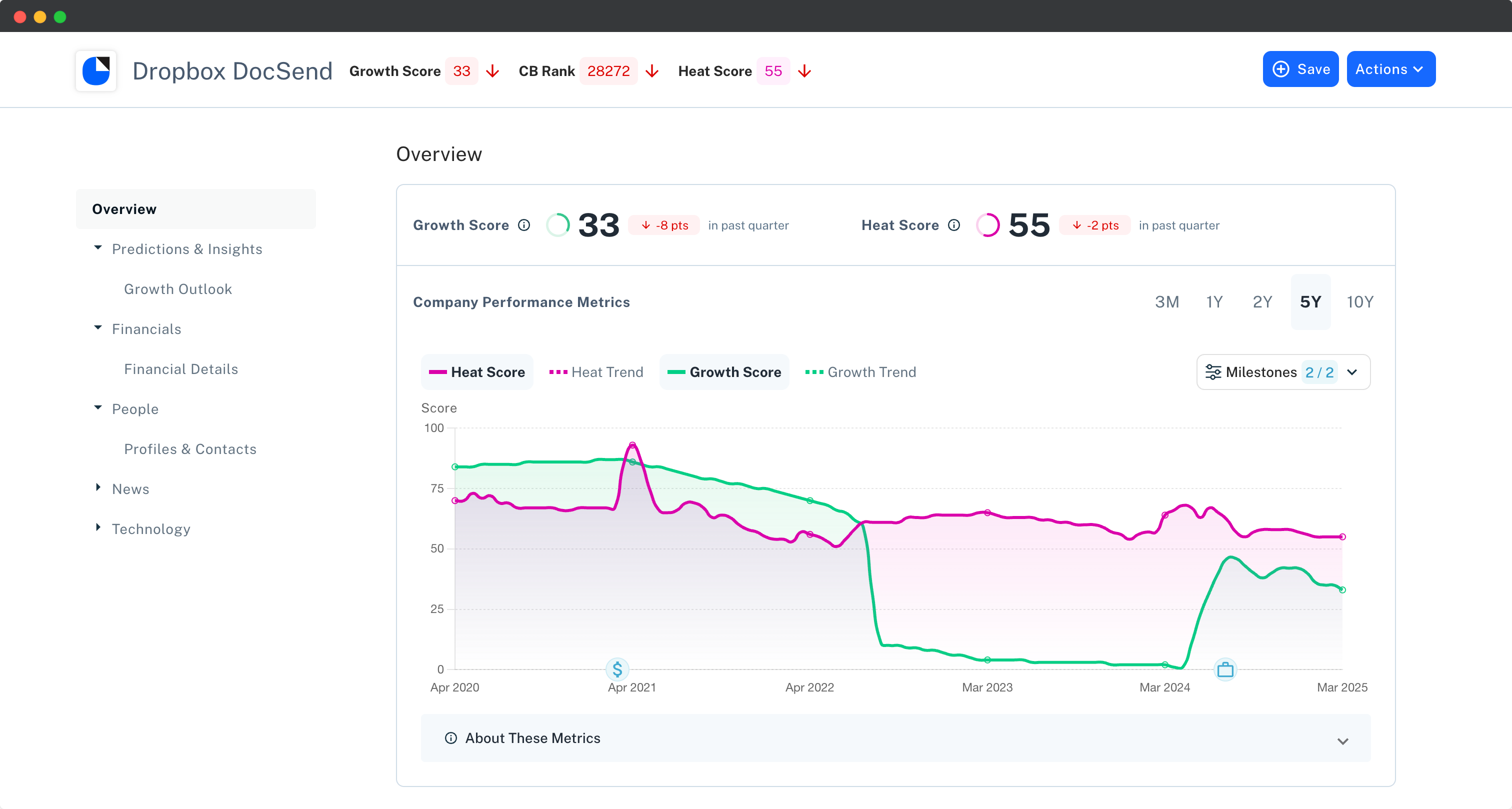This screenshot has width=1512, height=809.
Task: Click the Dropbox DocSend company logo
Action: click(95, 70)
